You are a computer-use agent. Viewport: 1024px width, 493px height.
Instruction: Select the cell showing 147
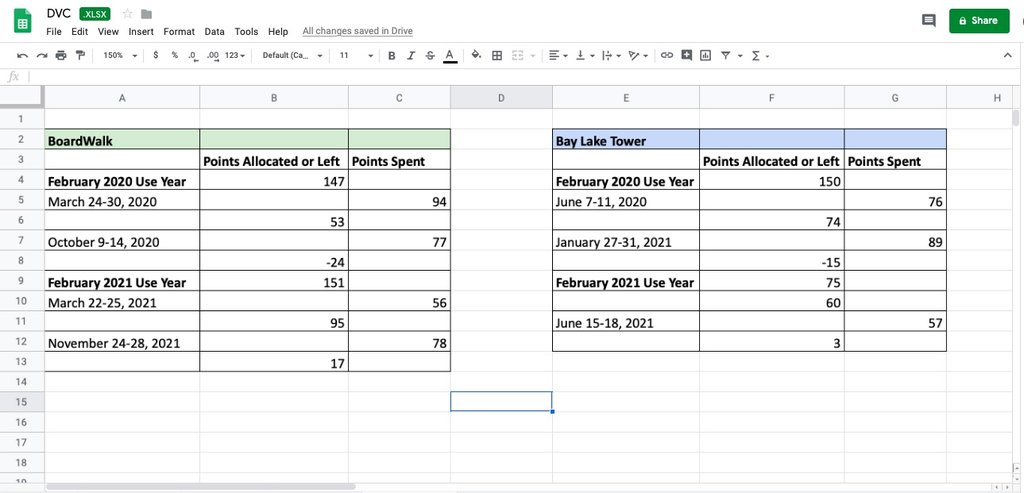tap(274, 181)
